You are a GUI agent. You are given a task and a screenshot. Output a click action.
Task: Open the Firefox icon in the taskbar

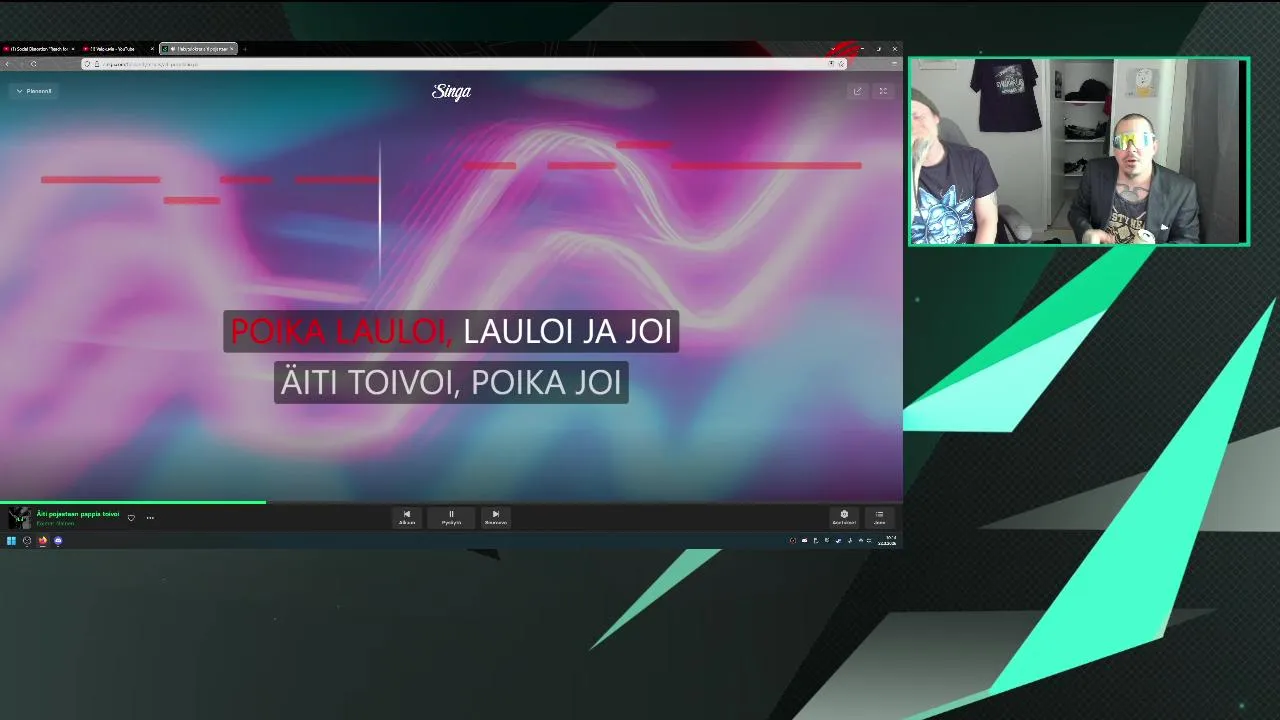(42, 541)
